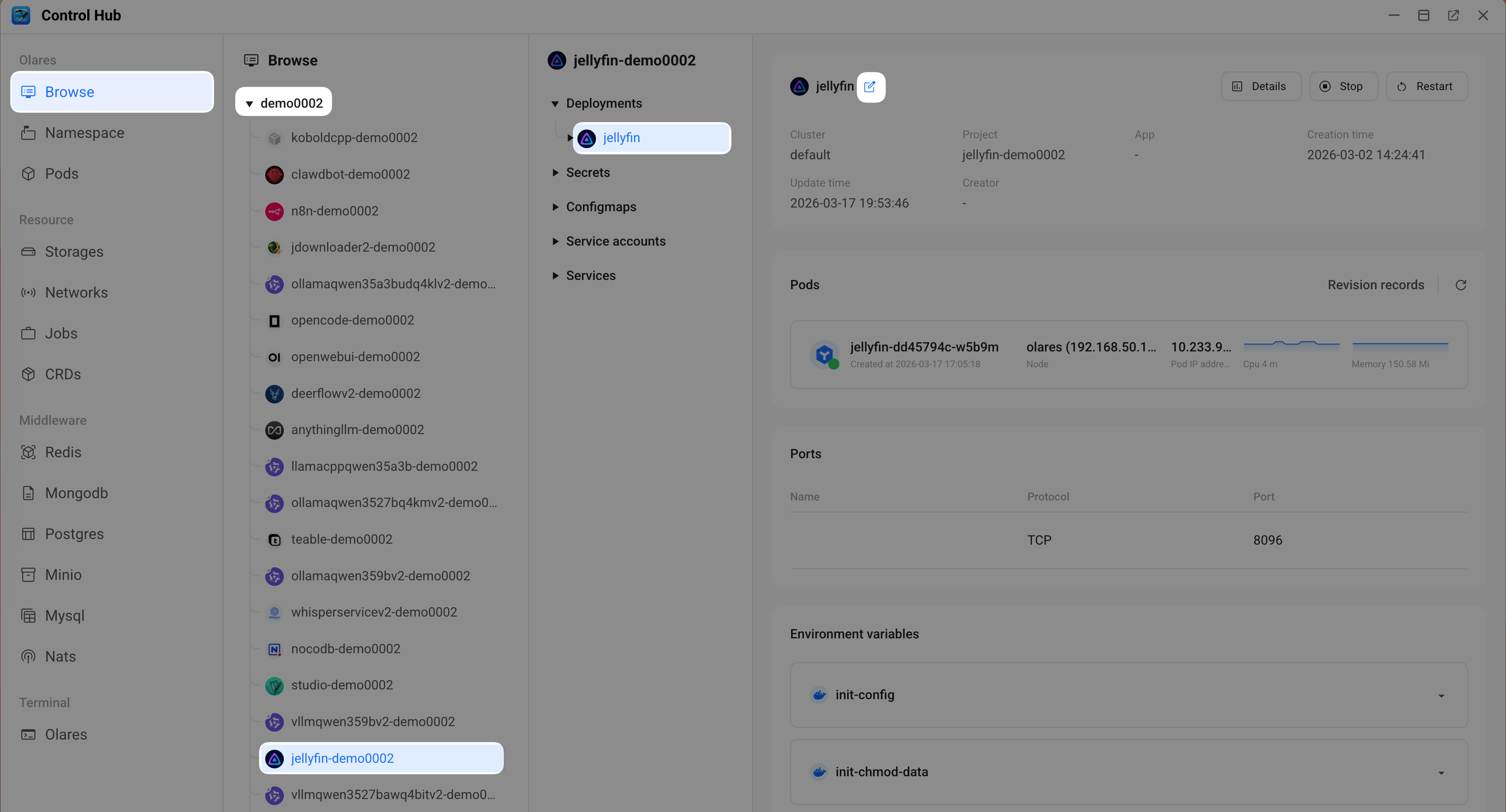Open the Olares terminal icon
This screenshot has width=1506, height=812.
tap(29, 734)
